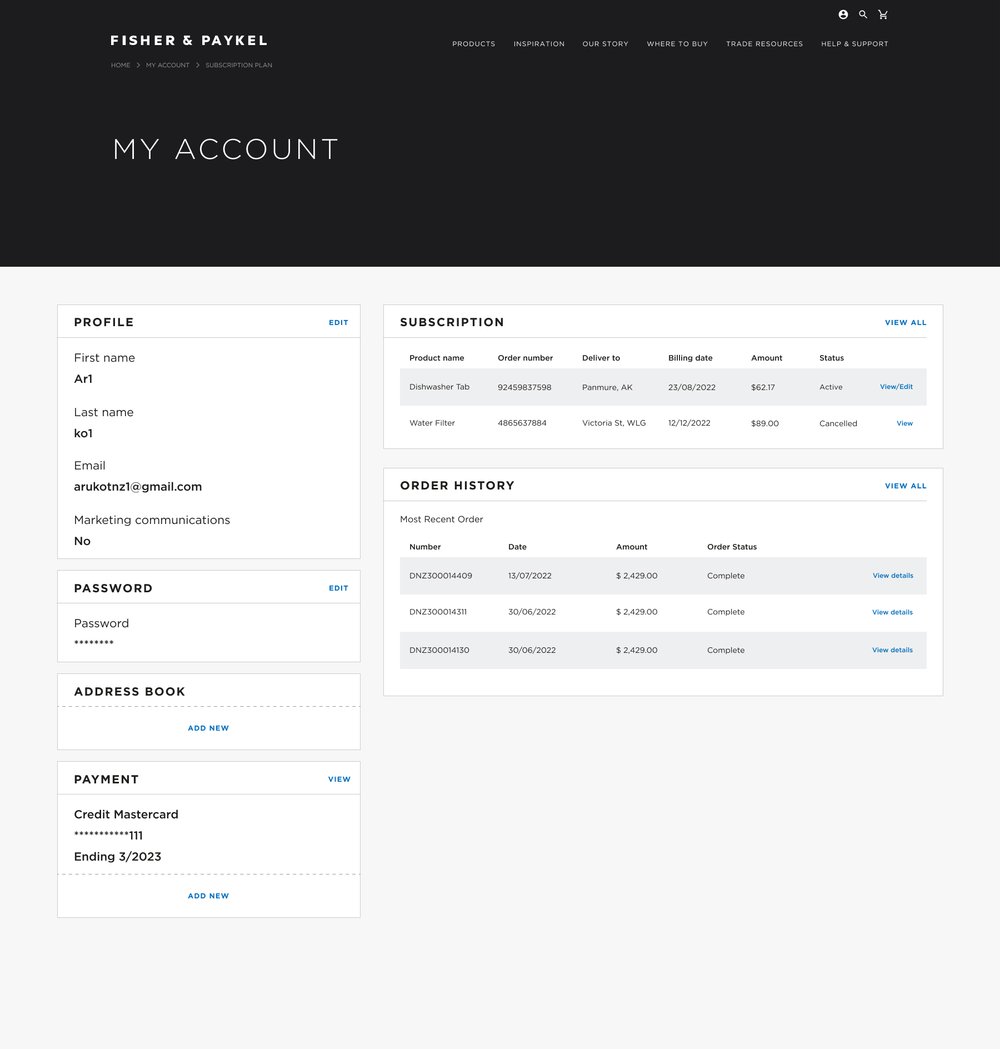The height and width of the screenshot is (1049, 1000).
Task: Add new address in Address Book
Action: click(x=208, y=728)
